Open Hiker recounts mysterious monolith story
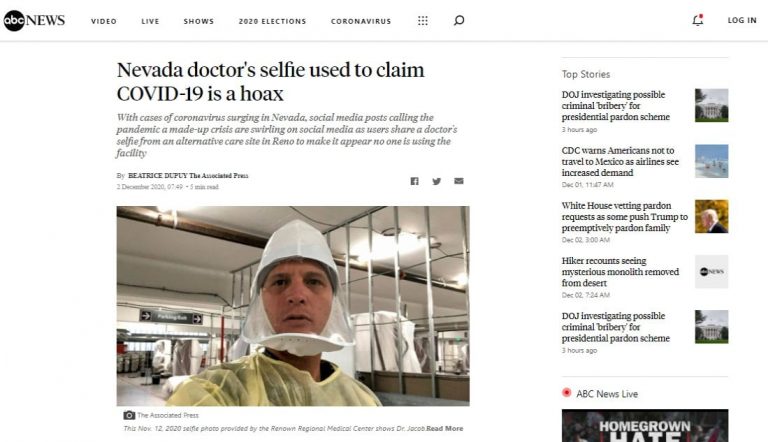 620,271
